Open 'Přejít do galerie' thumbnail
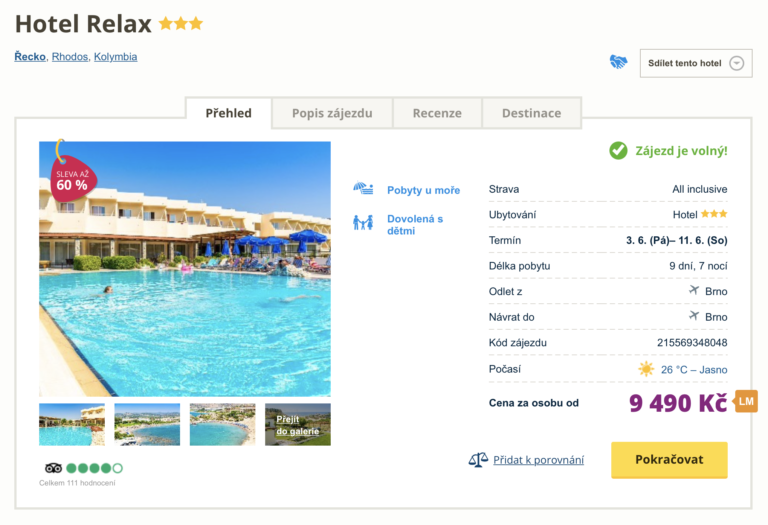The height and width of the screenshot is (525, 768). click(x=298, y=425)
